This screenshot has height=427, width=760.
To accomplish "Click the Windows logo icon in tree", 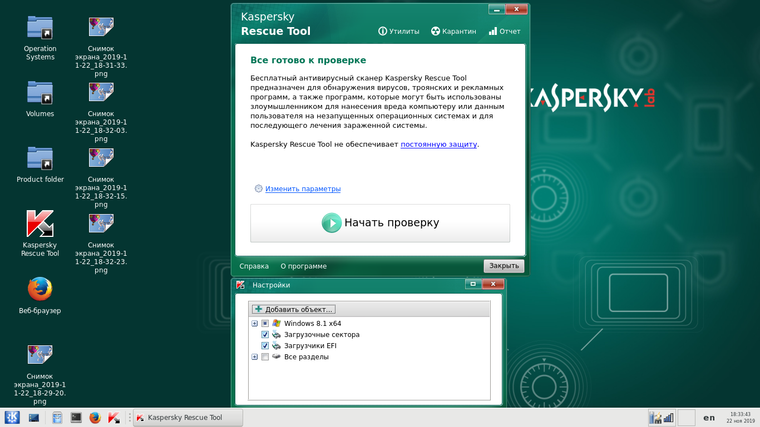I will click(x=276, y=323).
